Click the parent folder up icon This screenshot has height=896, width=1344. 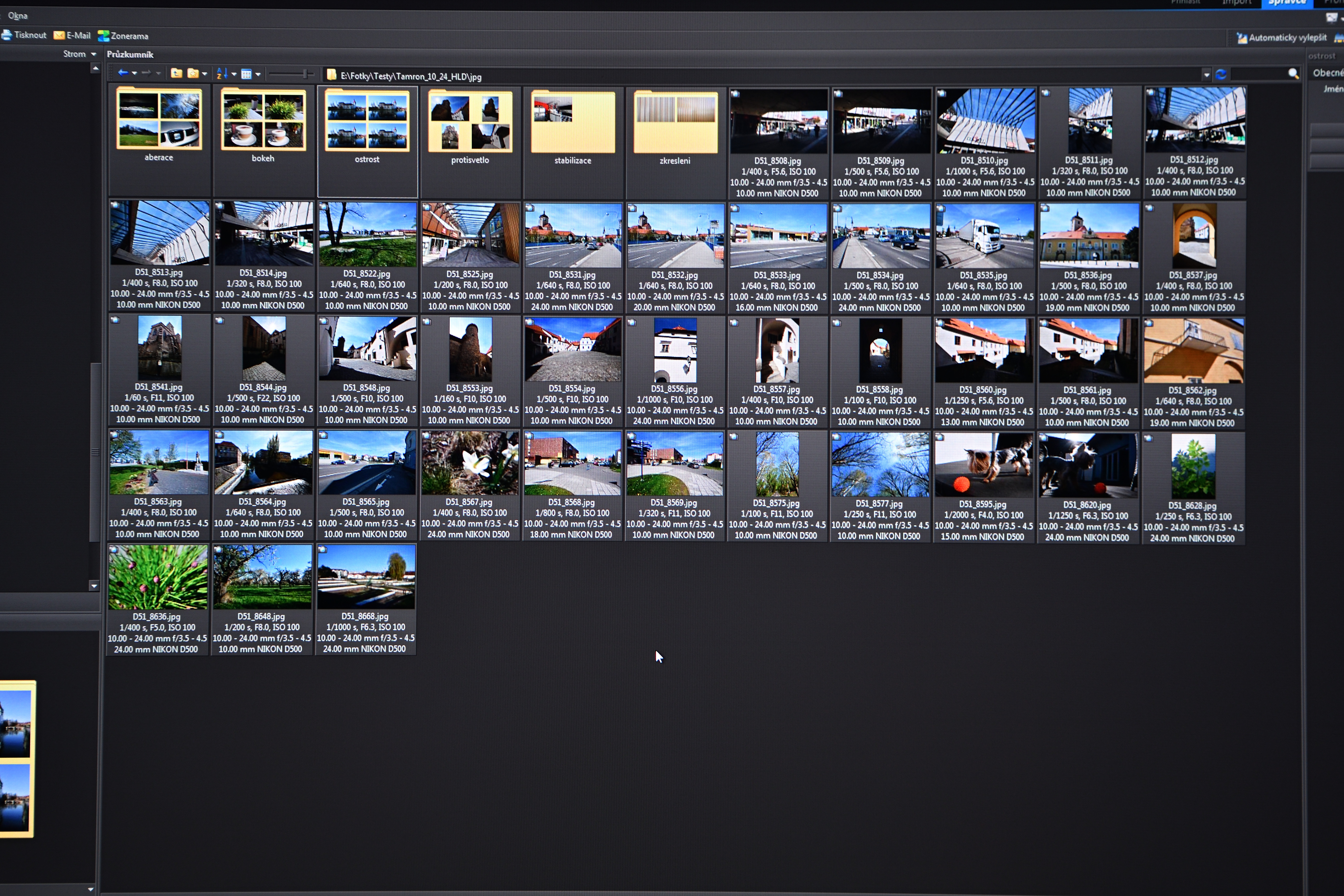pyautogui.click(x=177, y=74)
